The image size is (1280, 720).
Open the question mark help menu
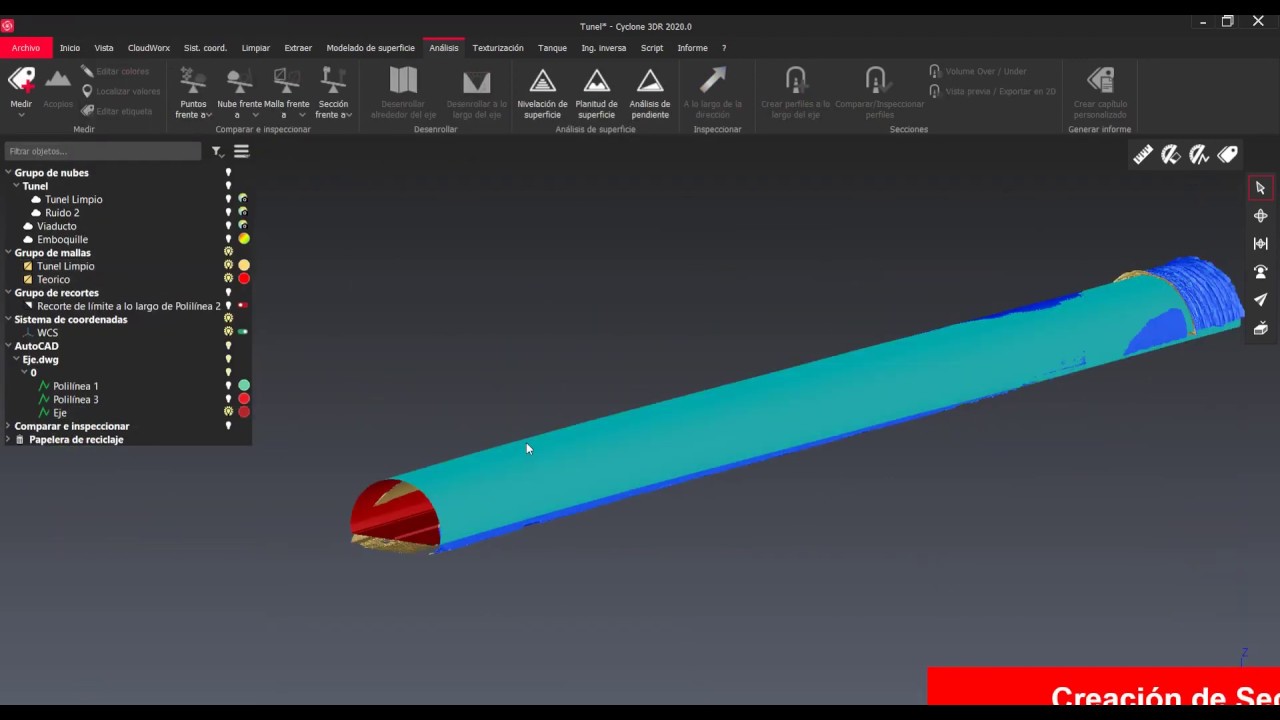(x=724, y=48)
